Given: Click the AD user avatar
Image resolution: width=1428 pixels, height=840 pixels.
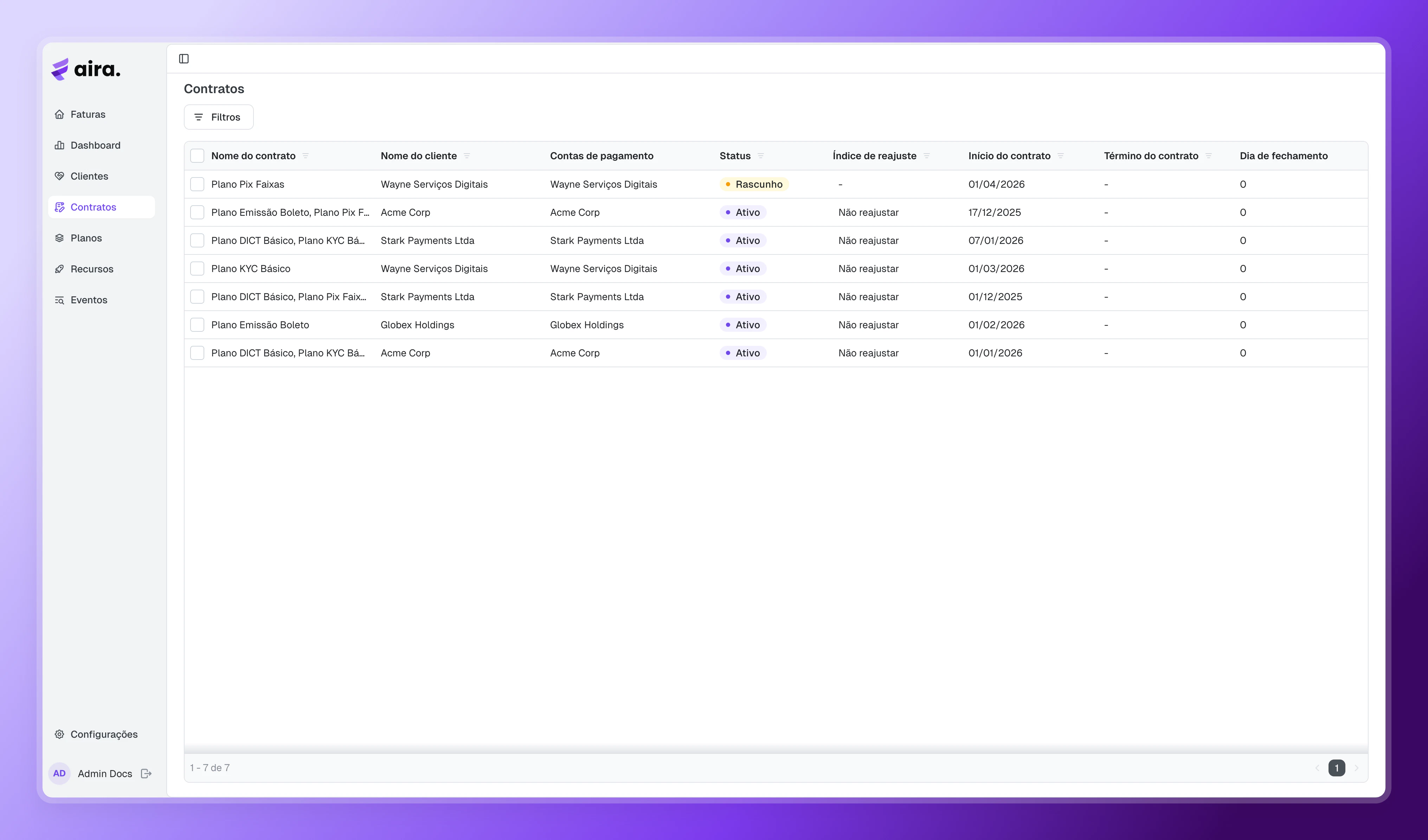Looking at the screenshot, I should 59,773.
